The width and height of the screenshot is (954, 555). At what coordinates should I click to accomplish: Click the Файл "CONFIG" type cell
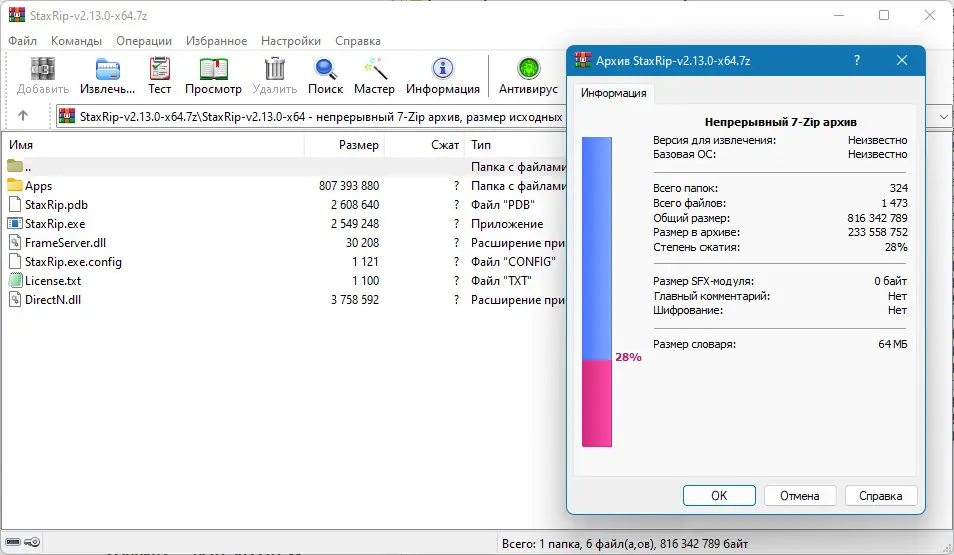pyautogui.click(x=513, y=262)
